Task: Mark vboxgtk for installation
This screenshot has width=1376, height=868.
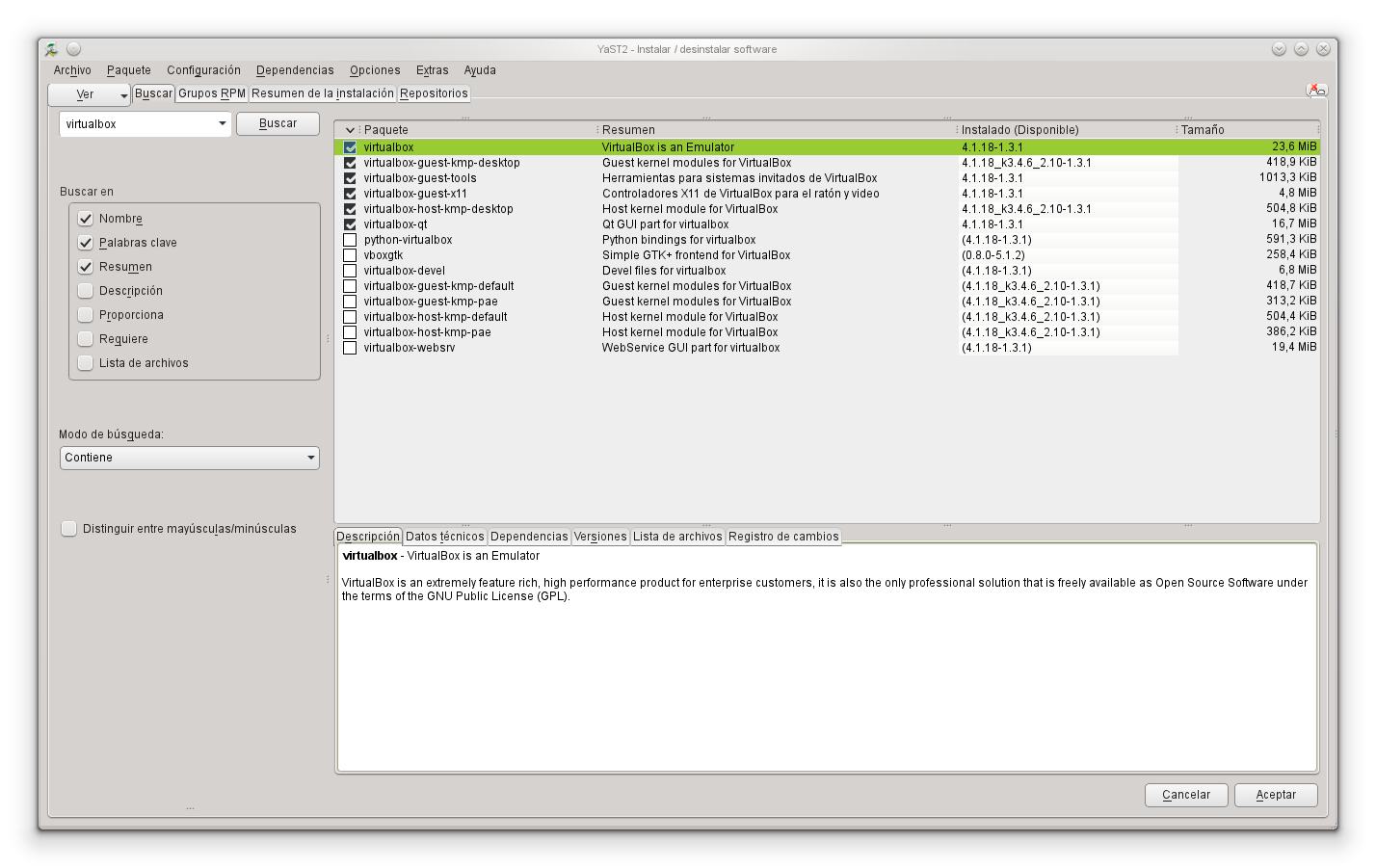Action: pos(350,255)
